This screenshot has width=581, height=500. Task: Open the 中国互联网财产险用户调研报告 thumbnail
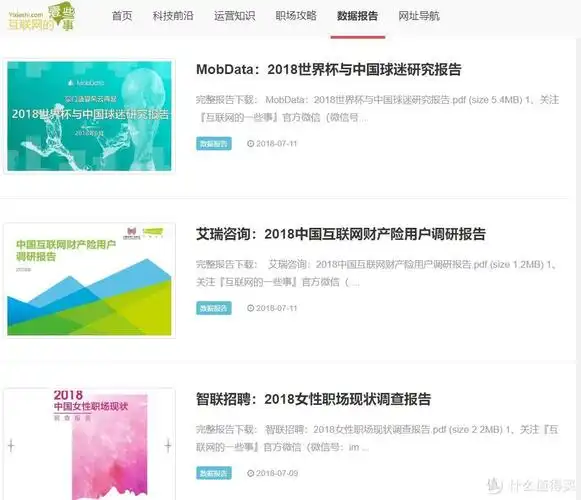click(x=89, y=280)
